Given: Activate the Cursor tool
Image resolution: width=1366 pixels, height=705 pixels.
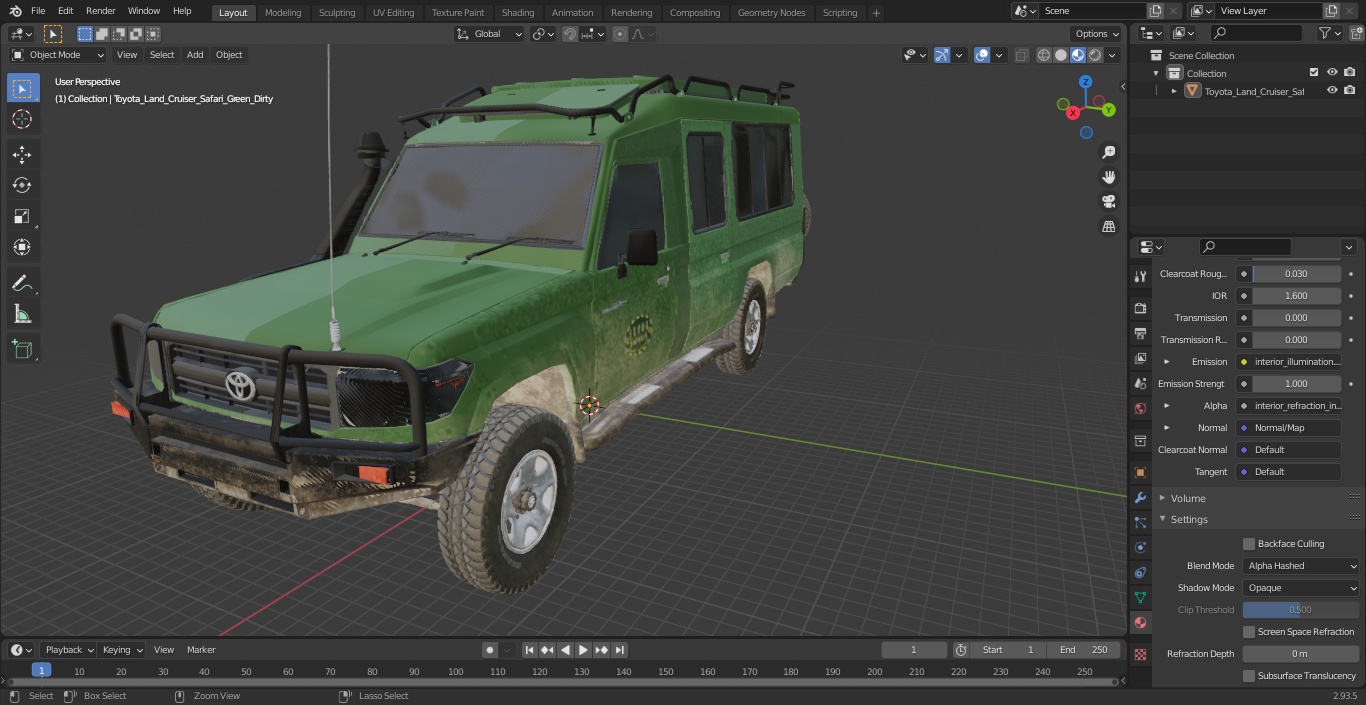Looking at the screenshot, I should [x=22, y=119].
